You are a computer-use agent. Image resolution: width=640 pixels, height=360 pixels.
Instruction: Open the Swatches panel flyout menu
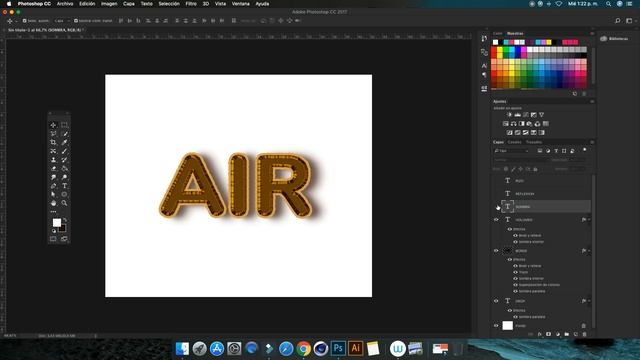pyautogui.click(x=592, y=33)
